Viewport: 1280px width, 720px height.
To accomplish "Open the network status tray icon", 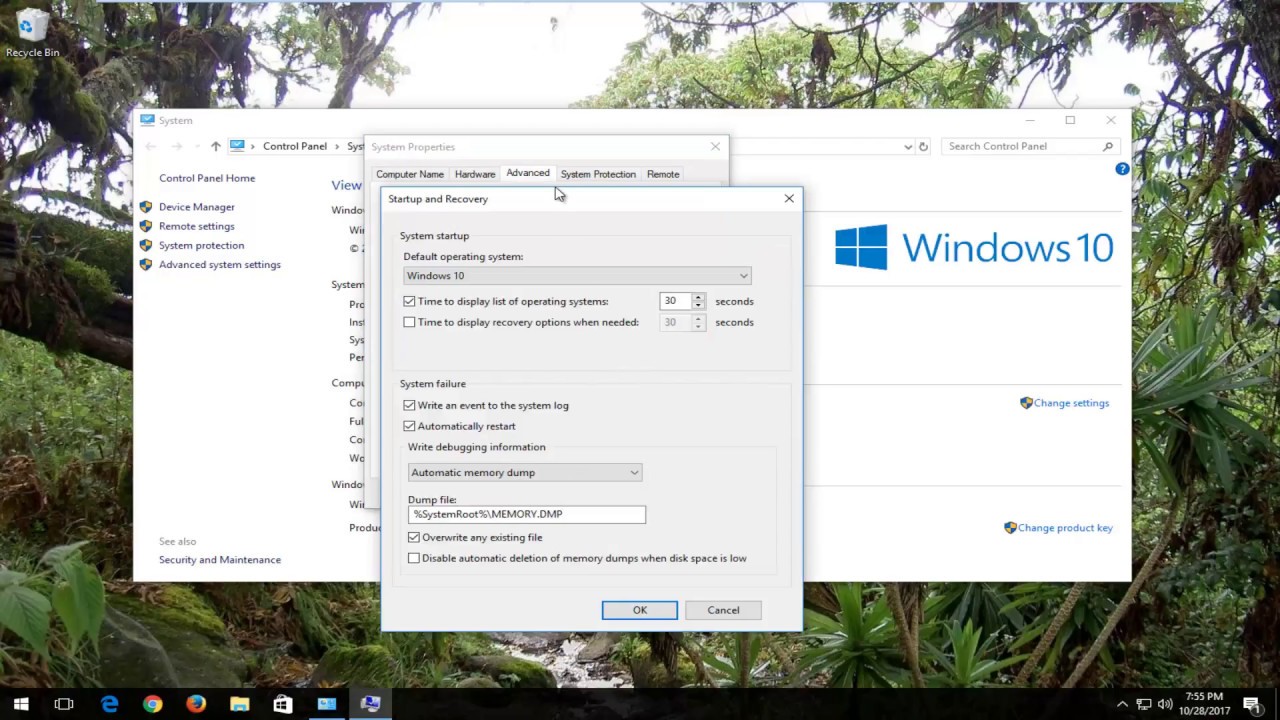I will point(1144,704).
